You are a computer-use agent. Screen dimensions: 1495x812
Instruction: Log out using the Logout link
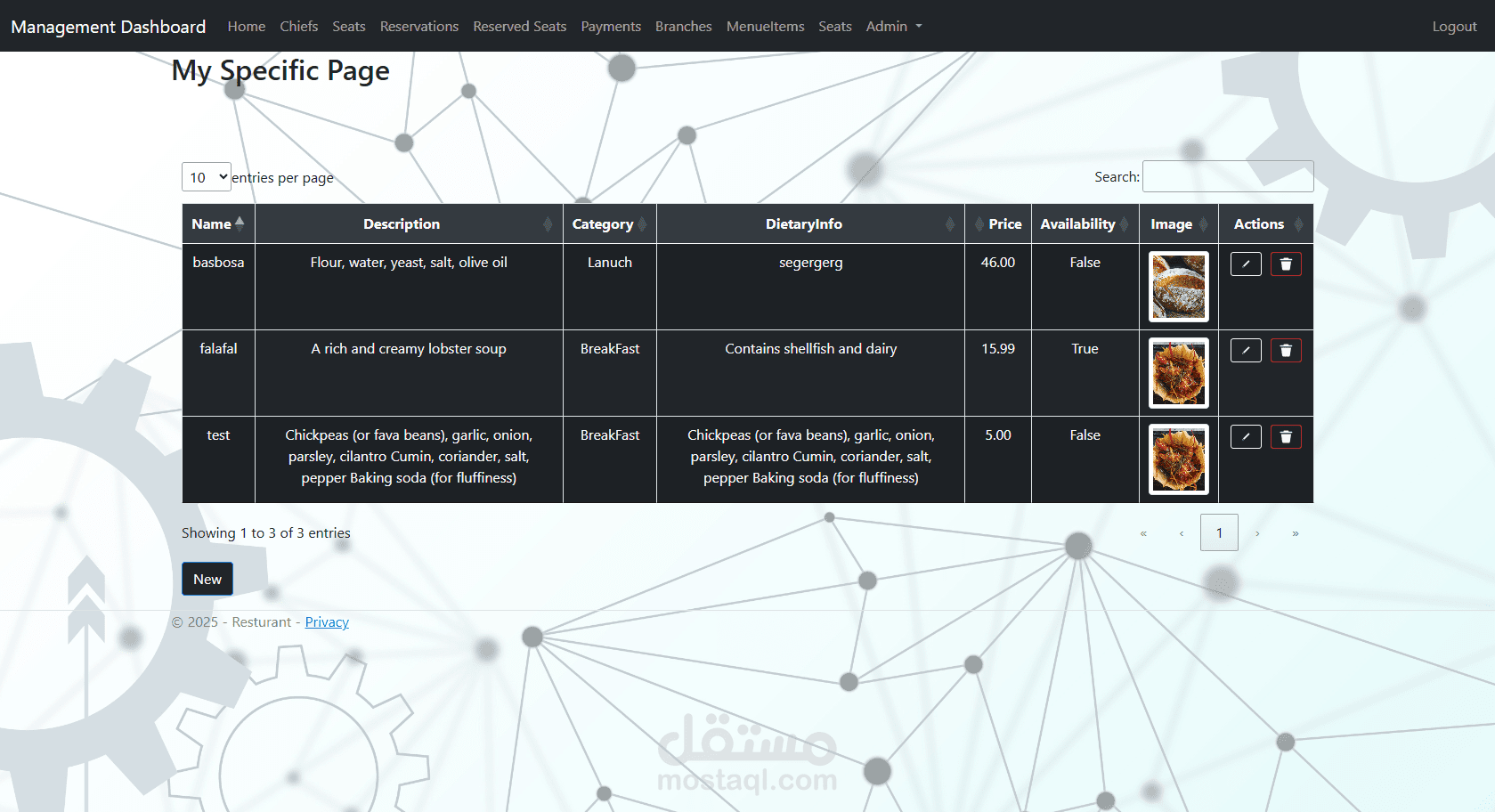click(x=1455, y=27)
